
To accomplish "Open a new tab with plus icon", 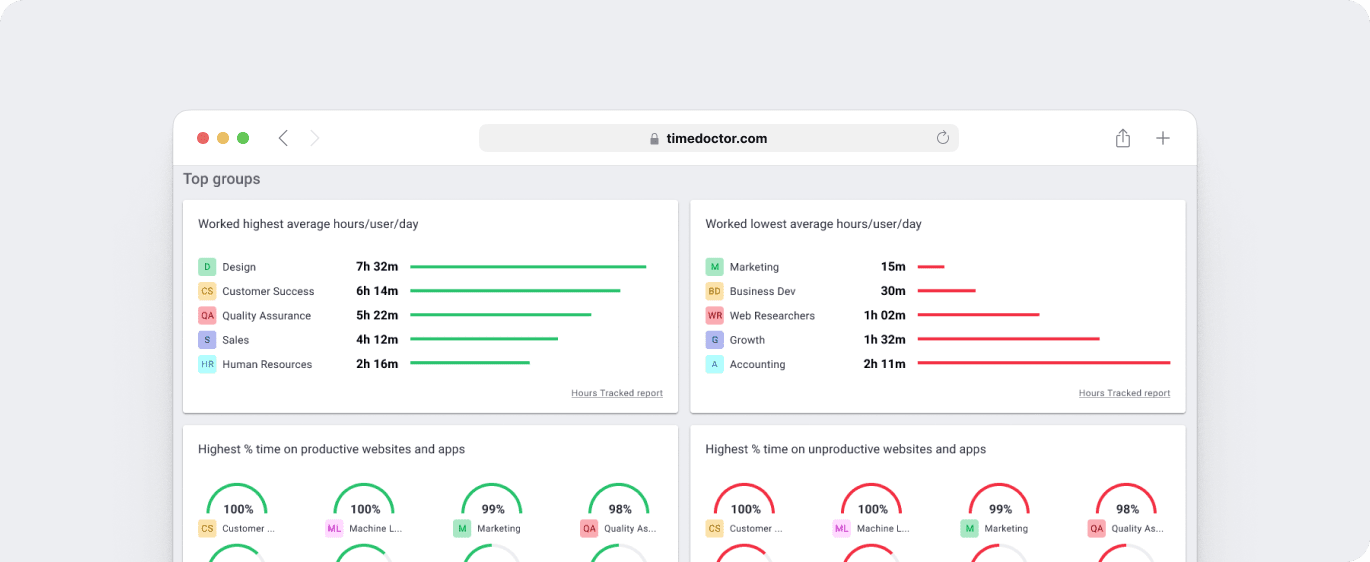I will point(1162,139).
